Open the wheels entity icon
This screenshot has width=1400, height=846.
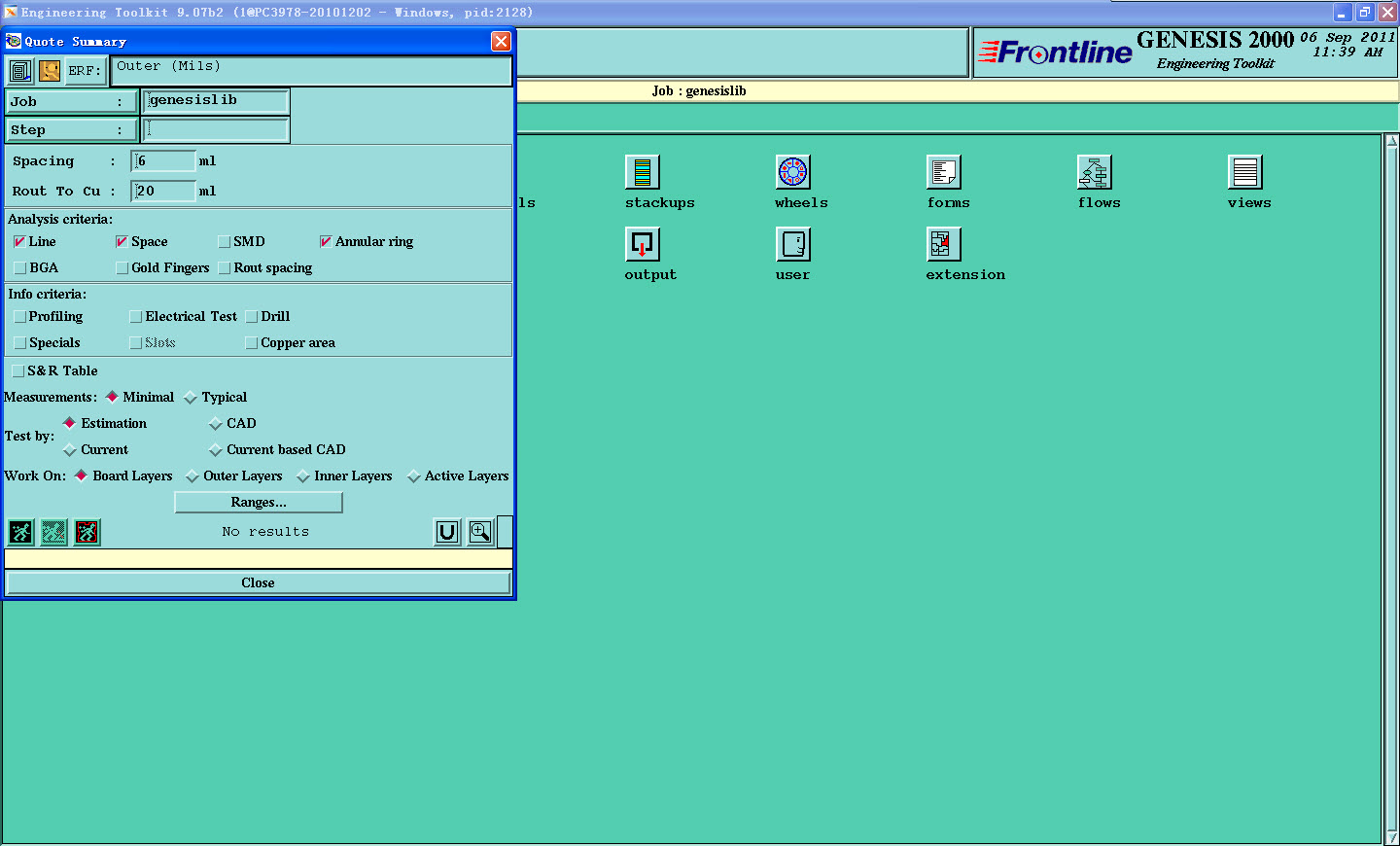coord(792,172)
